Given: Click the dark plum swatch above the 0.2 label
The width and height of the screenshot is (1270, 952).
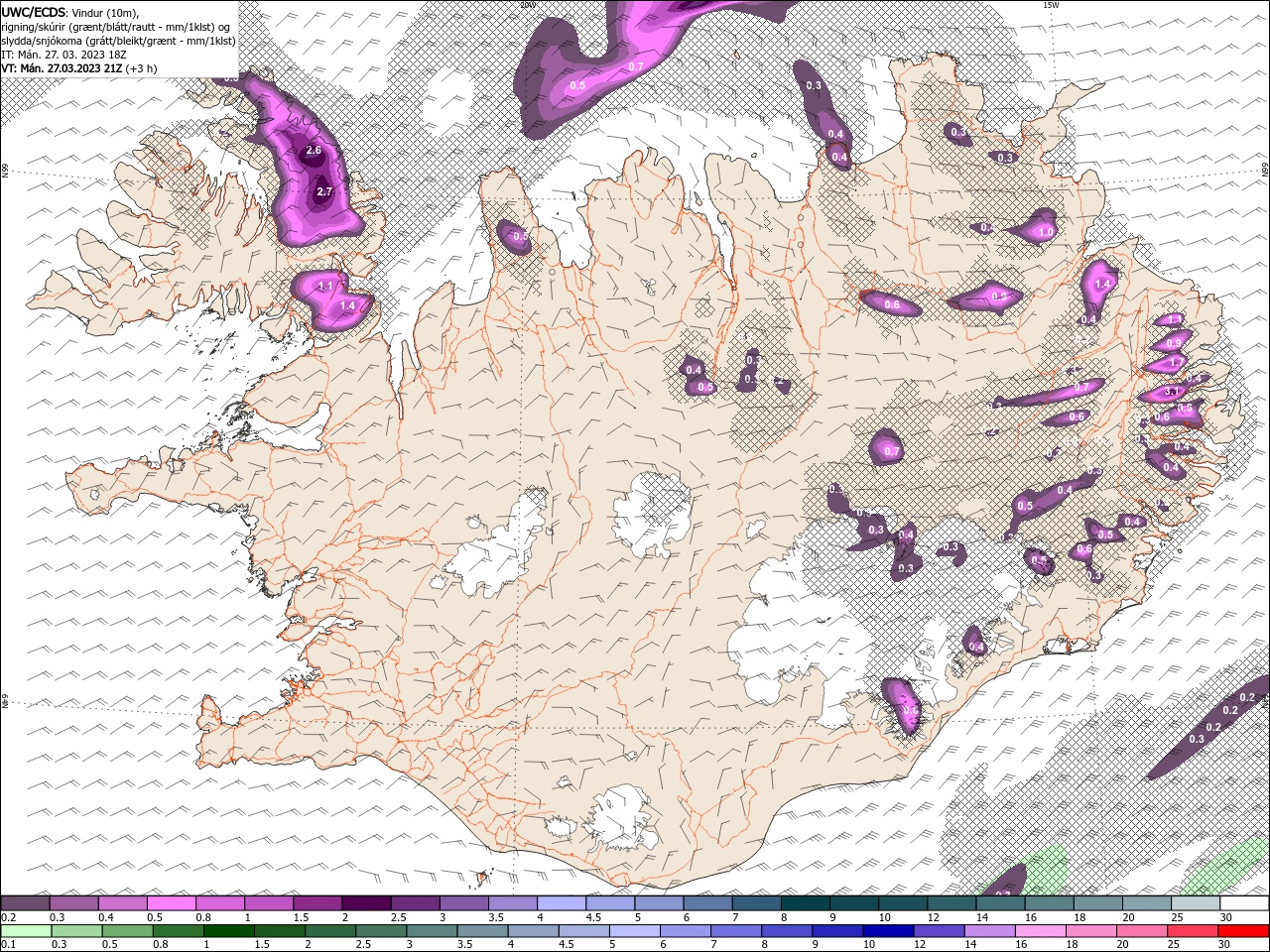Looking at the screenshot, I should coord(25,903).
